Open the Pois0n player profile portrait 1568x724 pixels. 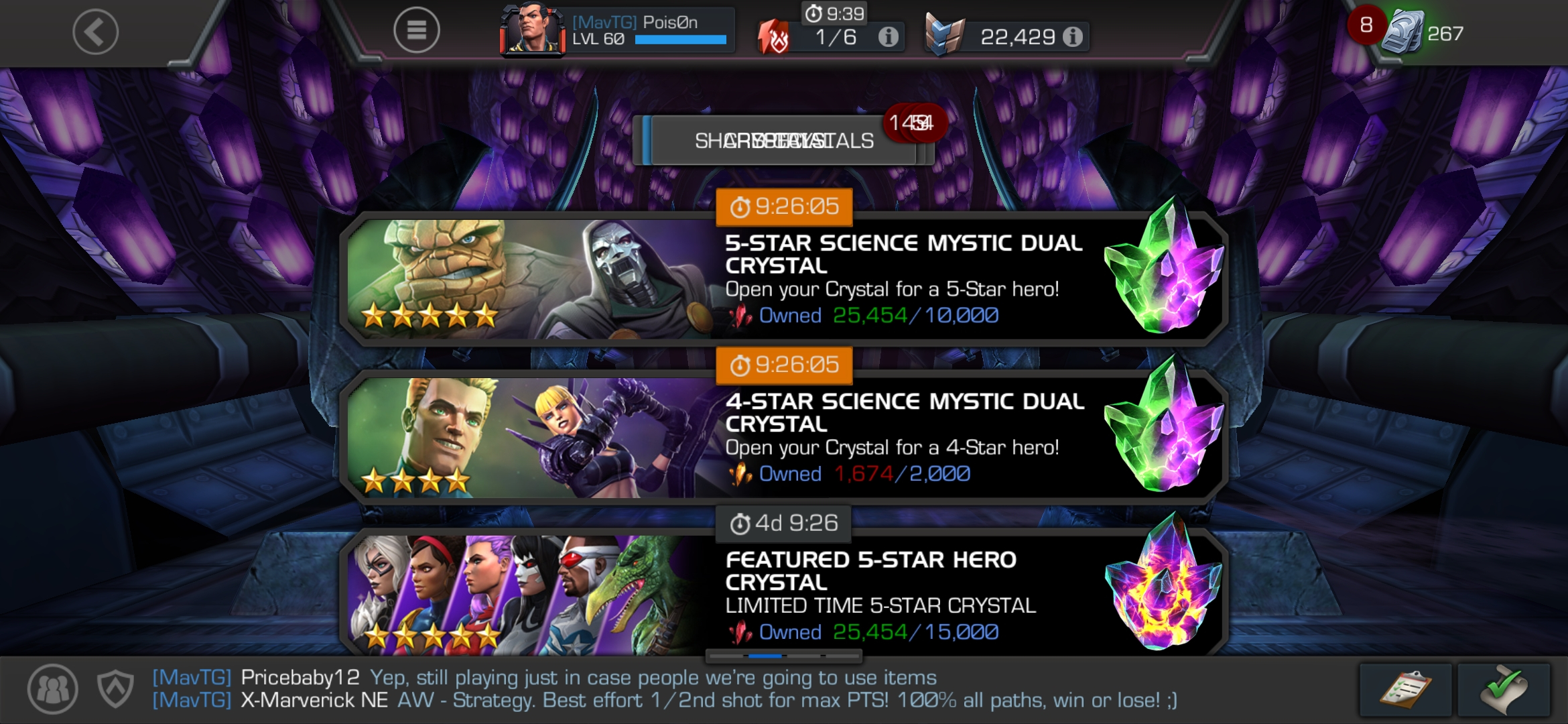533,30
